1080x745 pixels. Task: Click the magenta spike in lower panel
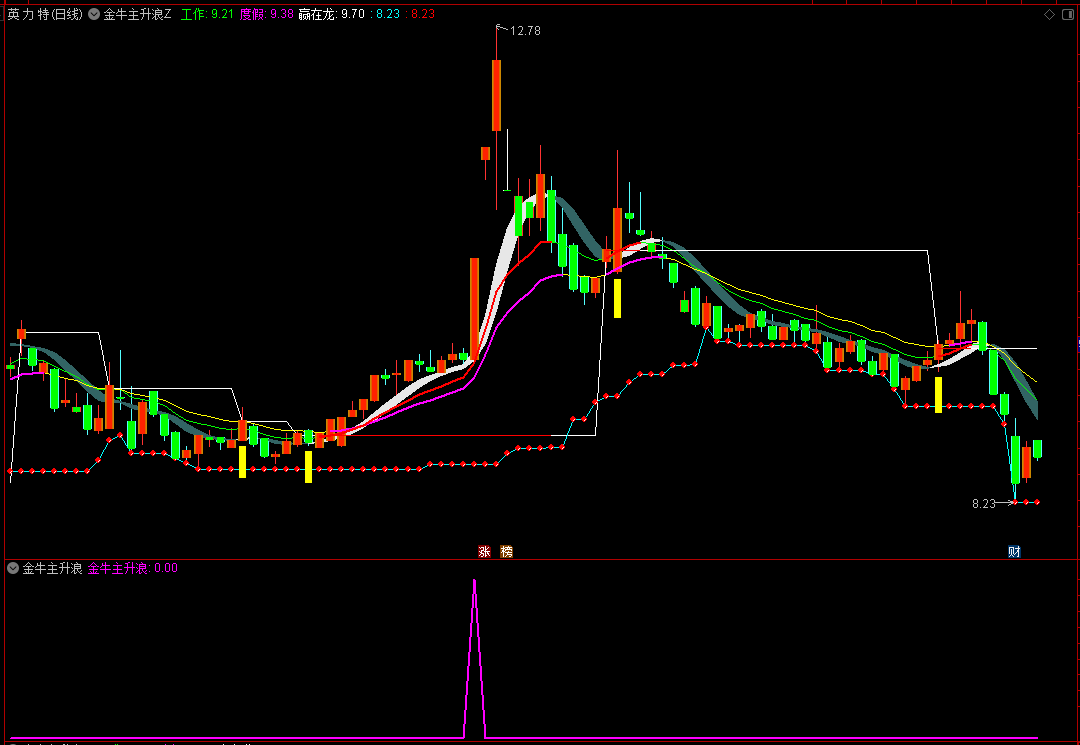click(475, 658)
